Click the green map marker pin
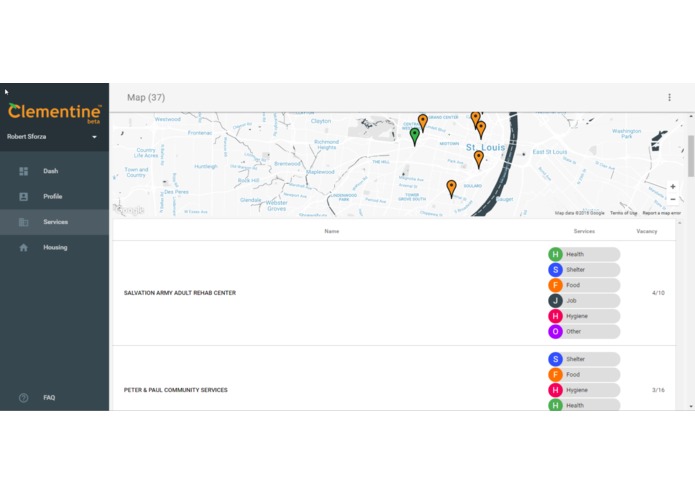 (414, 137)
